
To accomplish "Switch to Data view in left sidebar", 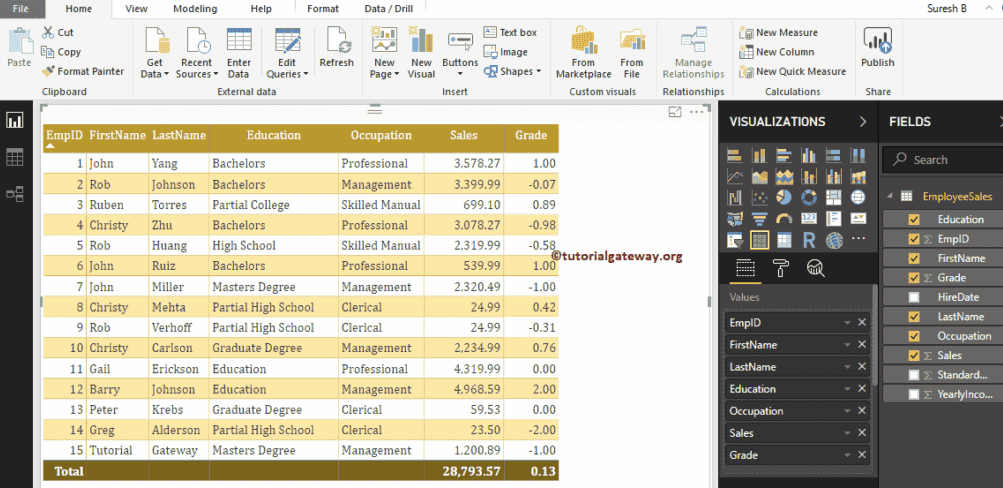I will (x=15, y=157).
